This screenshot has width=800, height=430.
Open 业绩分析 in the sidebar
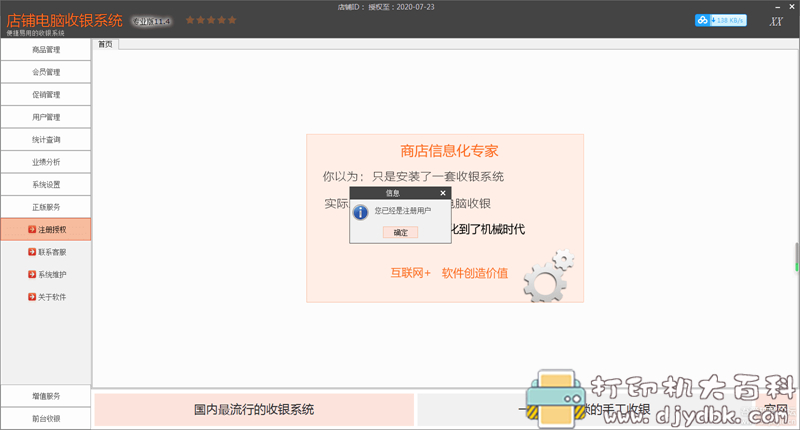46,162
